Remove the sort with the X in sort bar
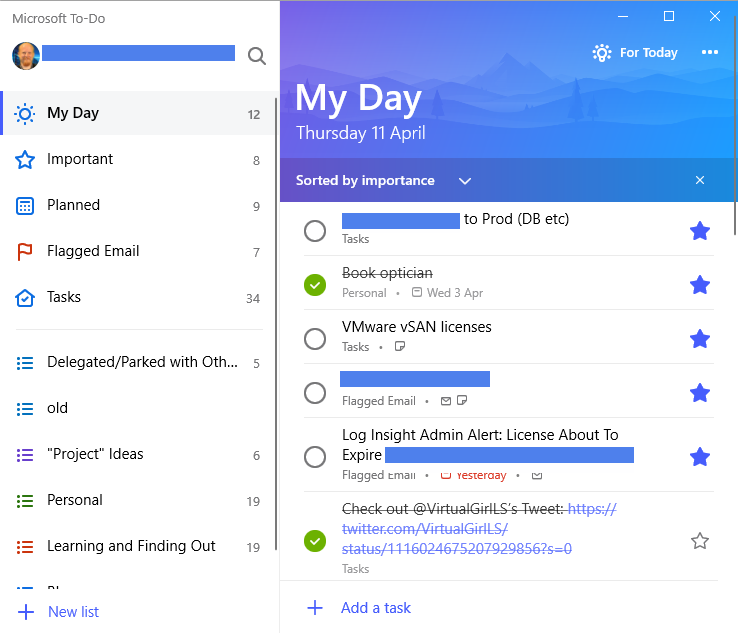Screen dimensions: 738x633 pyautogui.click(x=700, y=180)
